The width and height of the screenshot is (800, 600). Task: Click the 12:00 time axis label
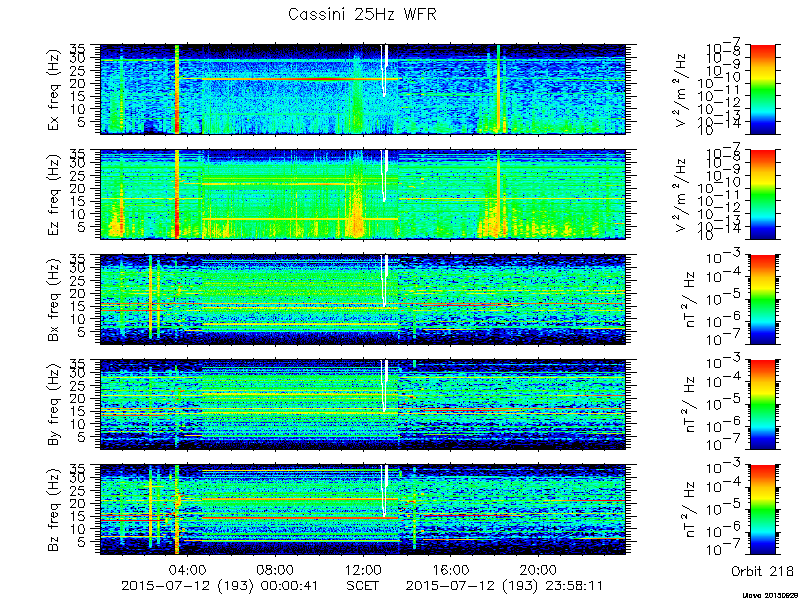tap(363, 569)
